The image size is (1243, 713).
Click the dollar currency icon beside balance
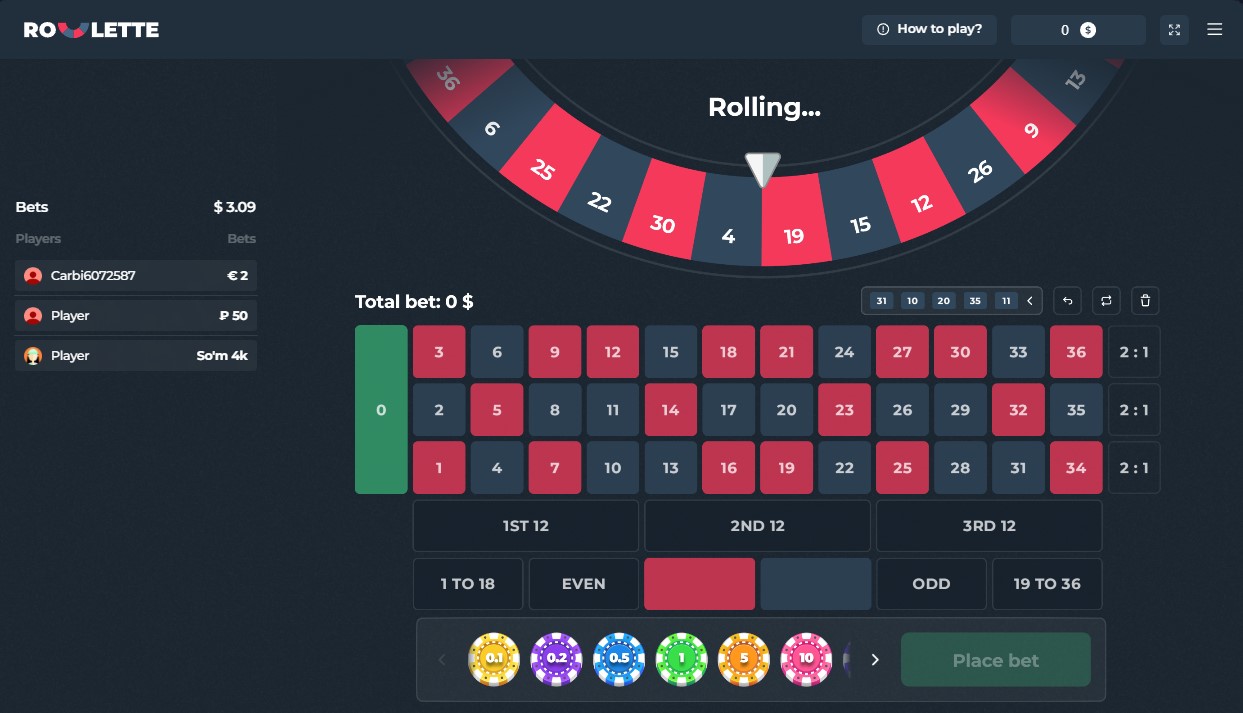[1088, 30]
